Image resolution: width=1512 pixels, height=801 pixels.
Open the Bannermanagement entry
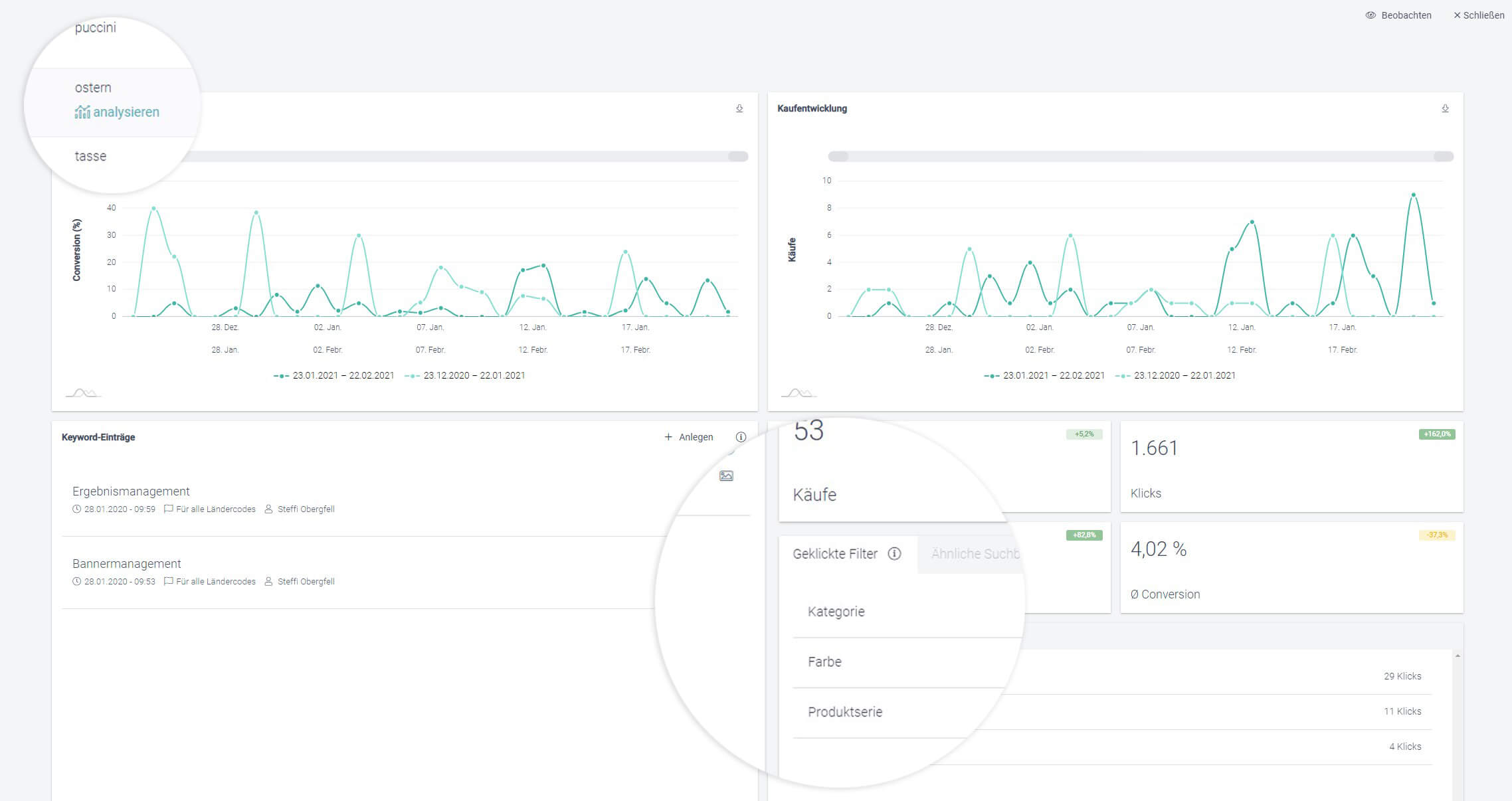(127, 564)
